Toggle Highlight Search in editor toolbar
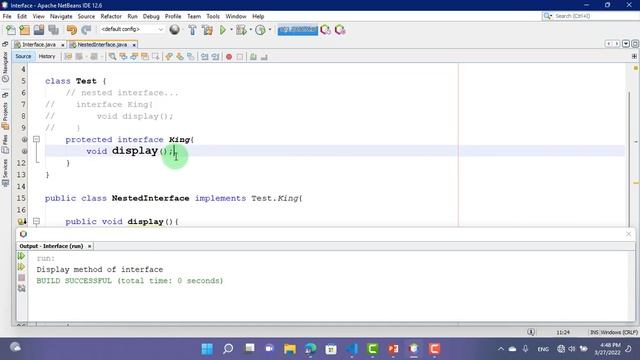 (x=145, y=57)
